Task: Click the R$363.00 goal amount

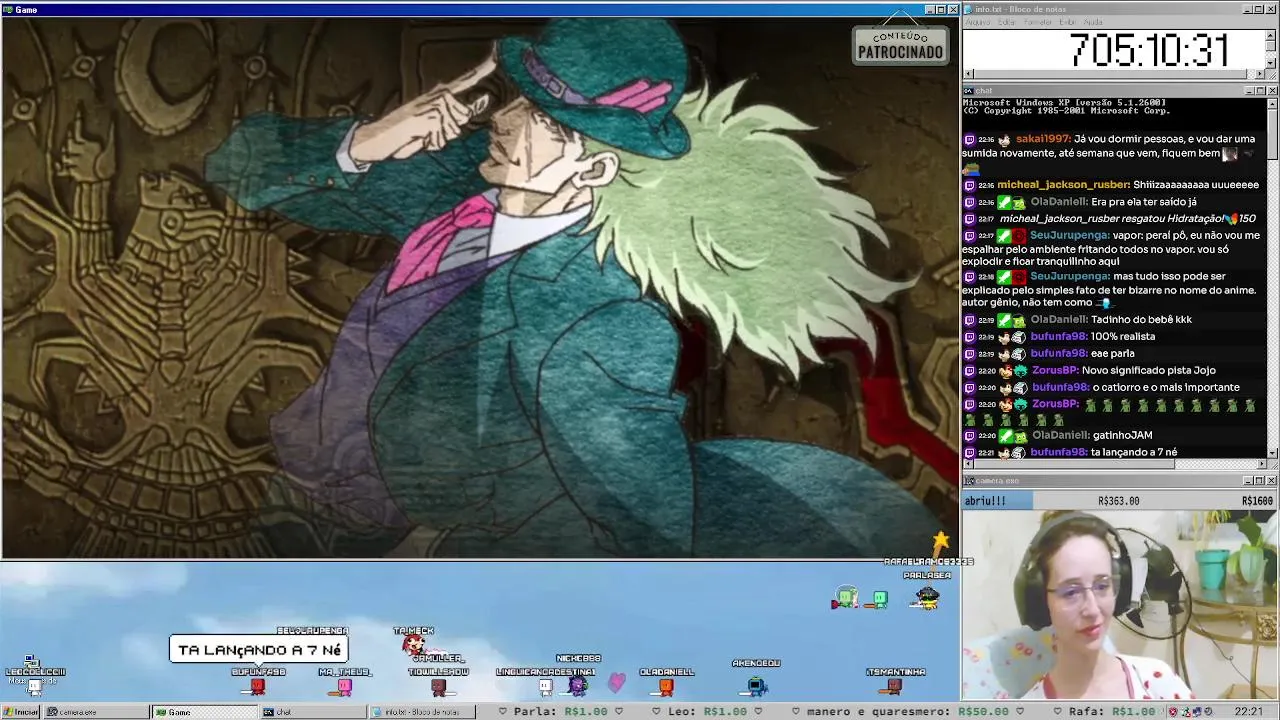Action: 1118,501
